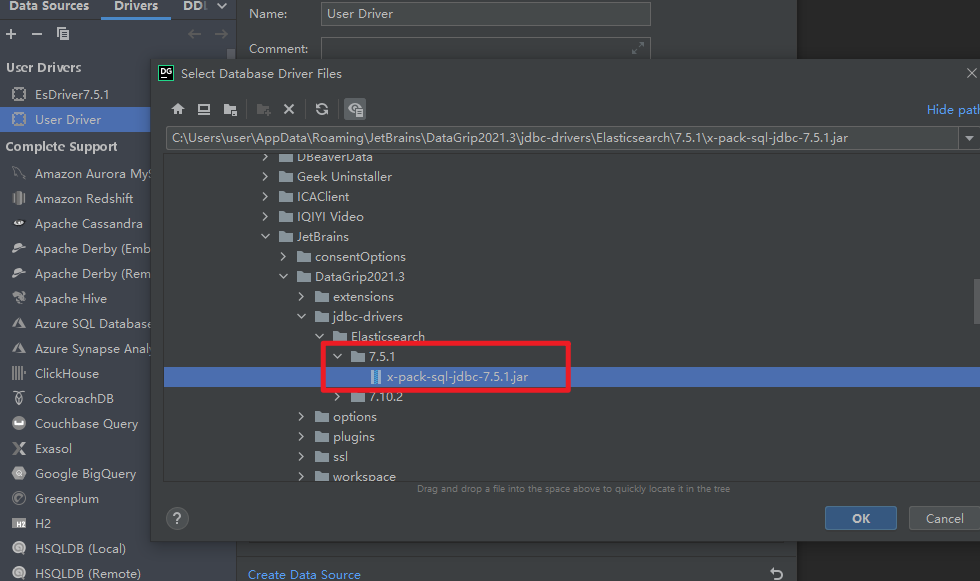Image resolution: width=980 pixels, height=581 pixels.
Task: Click Create Data Source link
Action: (x=304, y=574)
